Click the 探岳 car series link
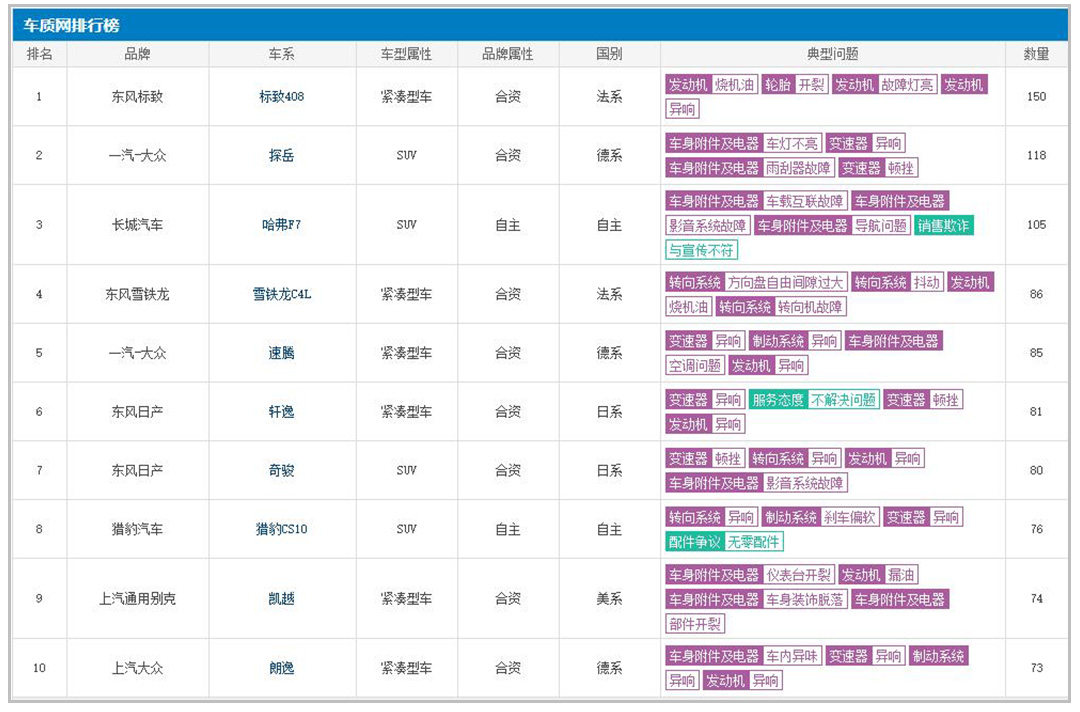 click(x=282, y=156)
